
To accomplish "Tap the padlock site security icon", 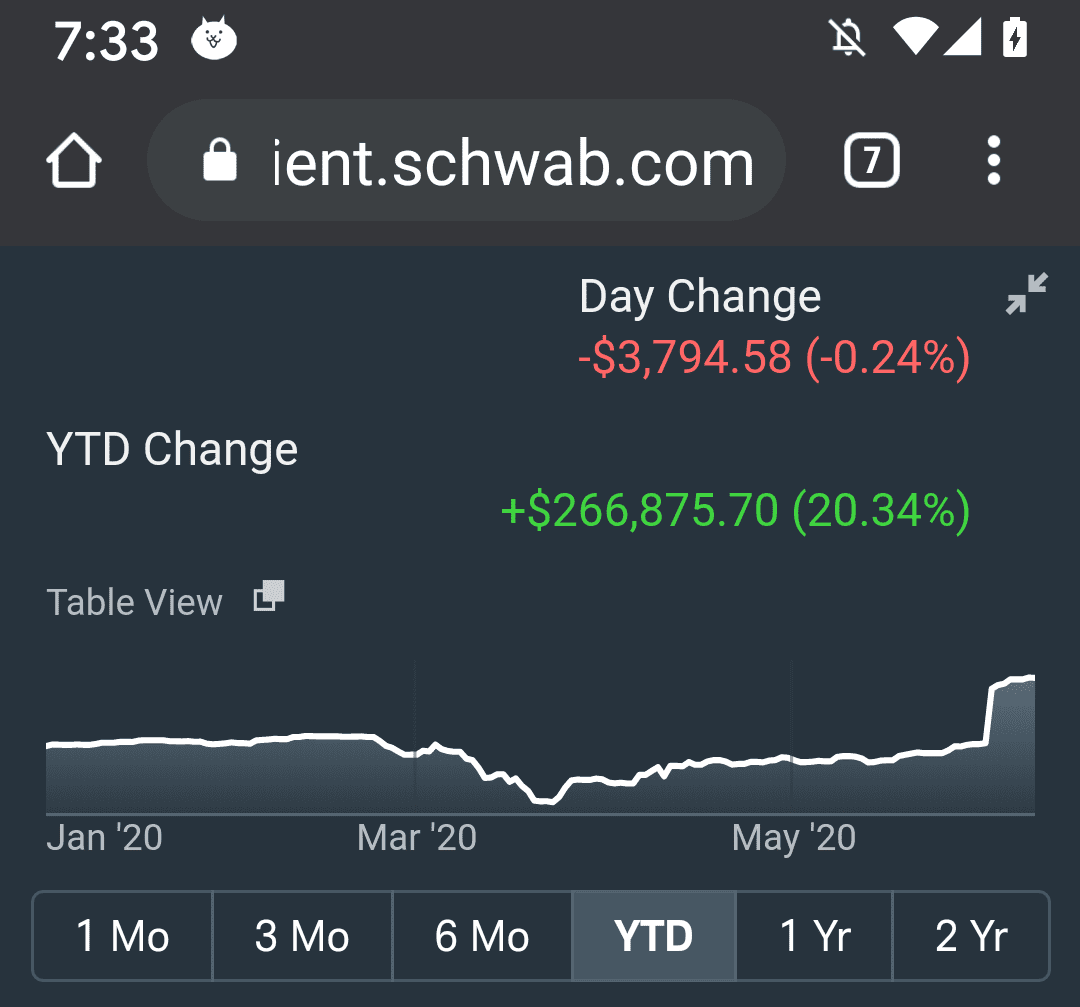I will pyautogui.click(x=220, y=161).
